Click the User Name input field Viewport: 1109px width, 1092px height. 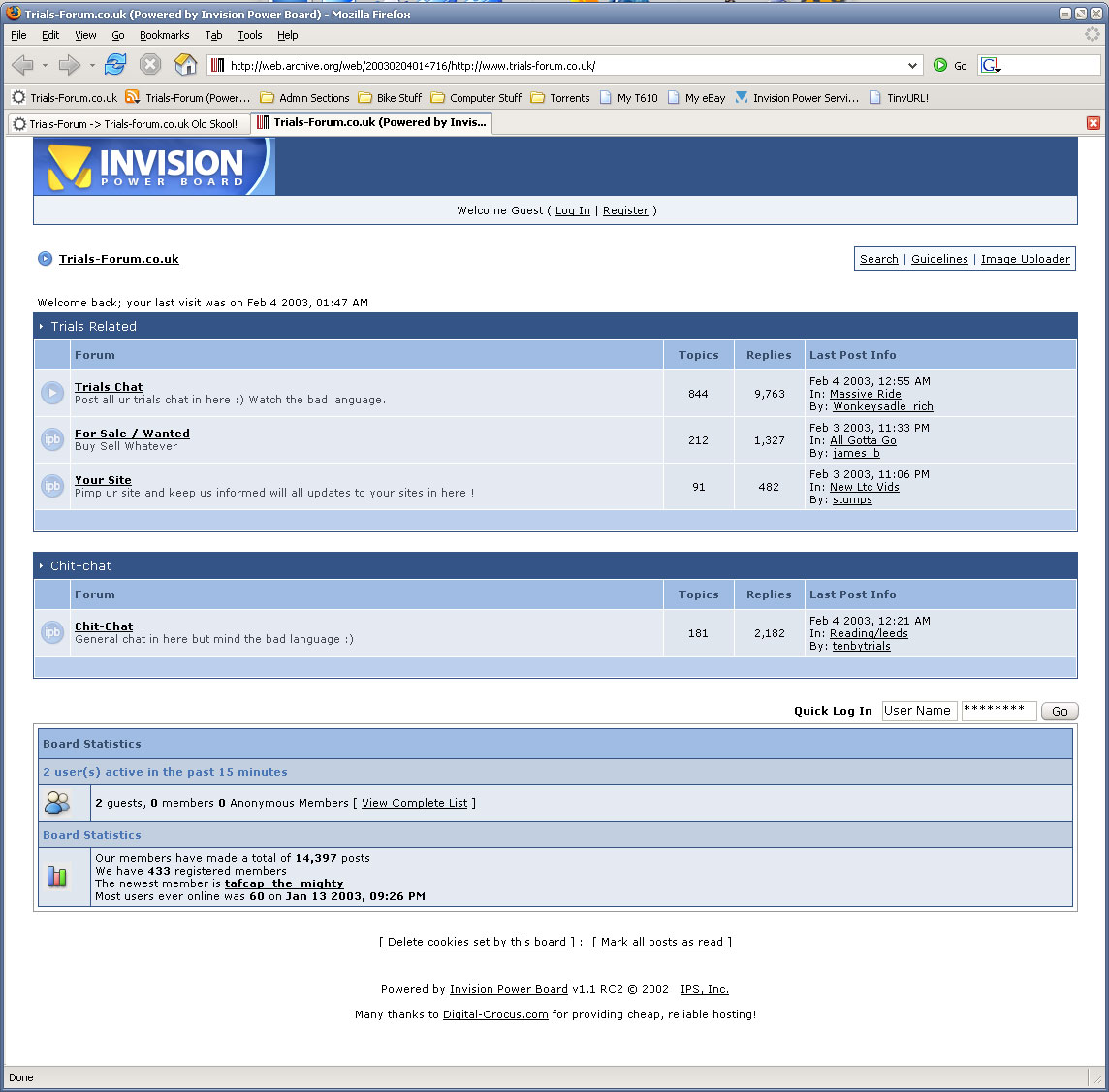tap(919, 711)
